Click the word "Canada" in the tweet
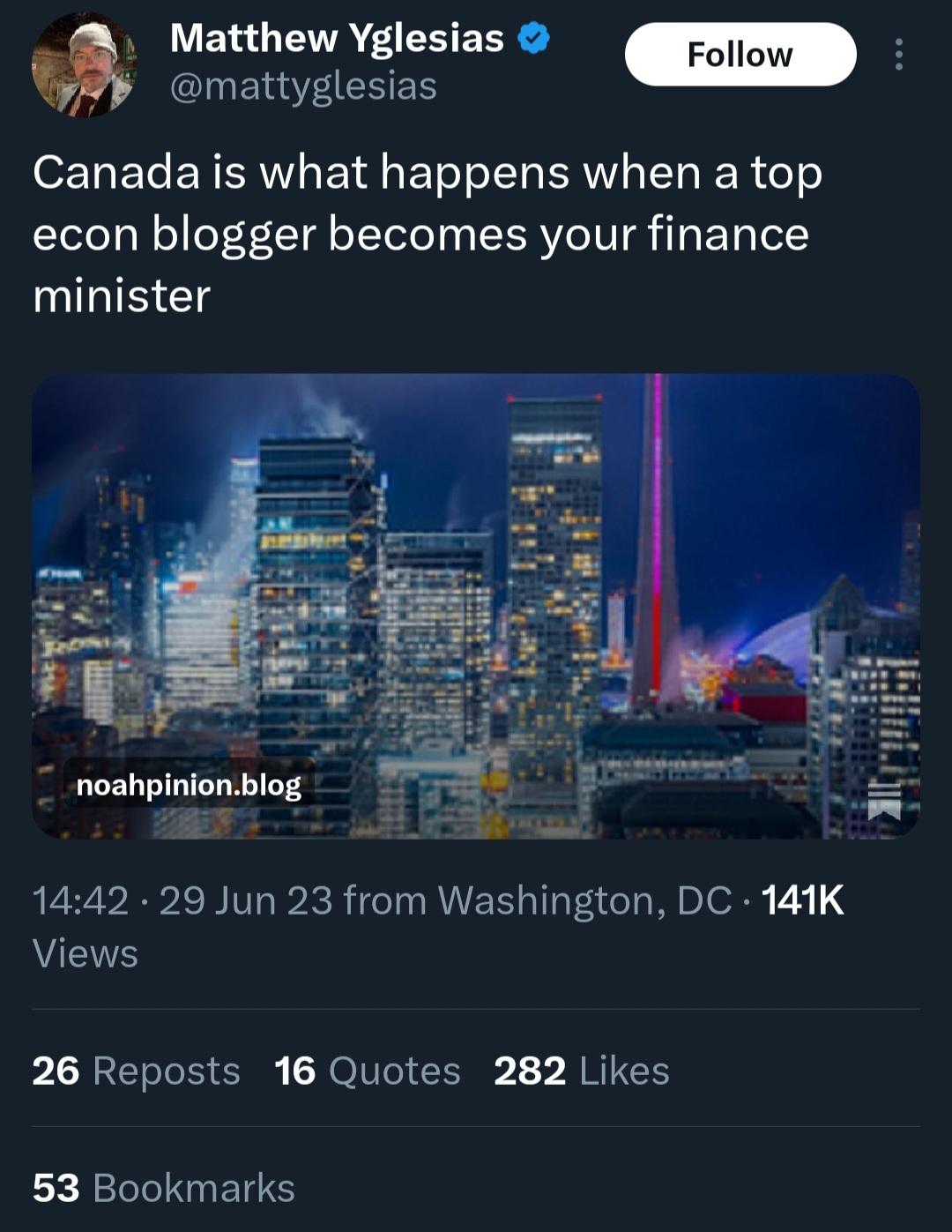This screenshot has height=1232, width=952. [115, 172]
